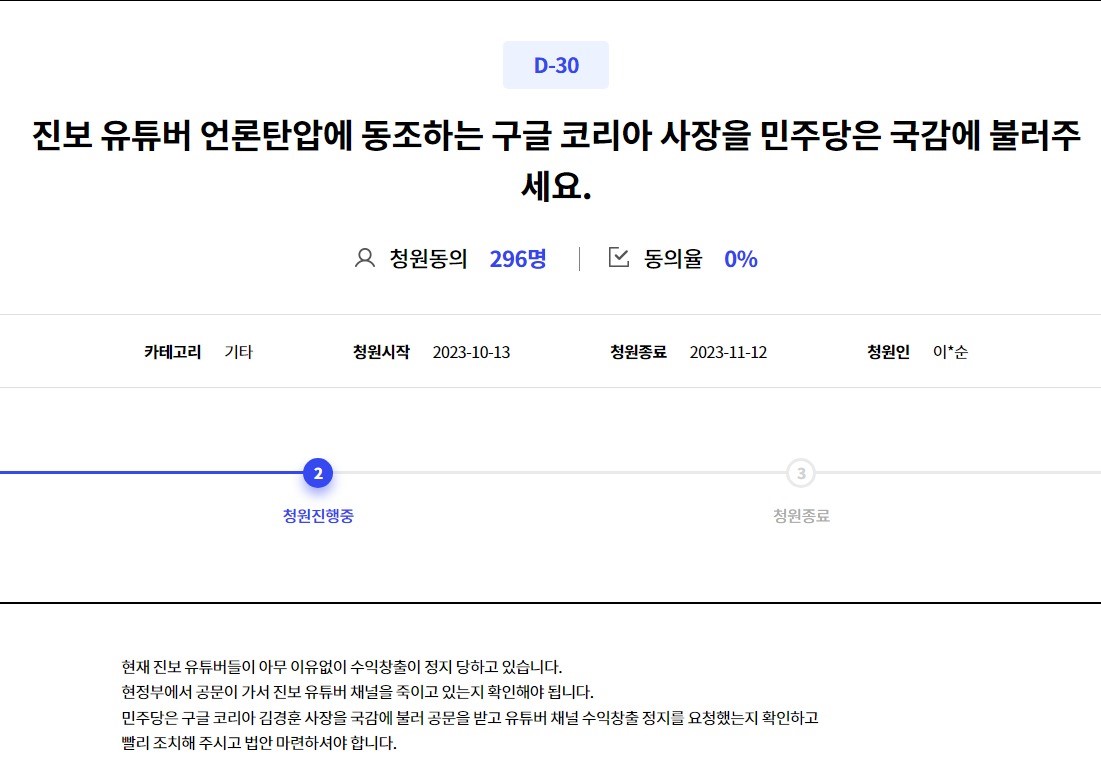This screenshot has width=1101, height=775.
Task: Click the start date 2023-10-13
Action: pos(471,352)
